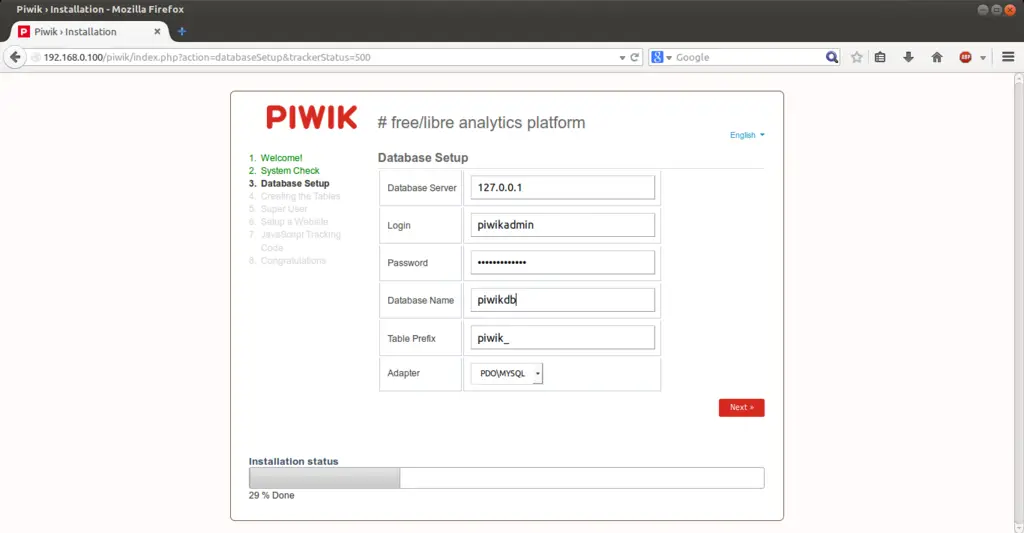
Task: Open the Firefox hamburger menu
Action: (x=1008, y=57)
